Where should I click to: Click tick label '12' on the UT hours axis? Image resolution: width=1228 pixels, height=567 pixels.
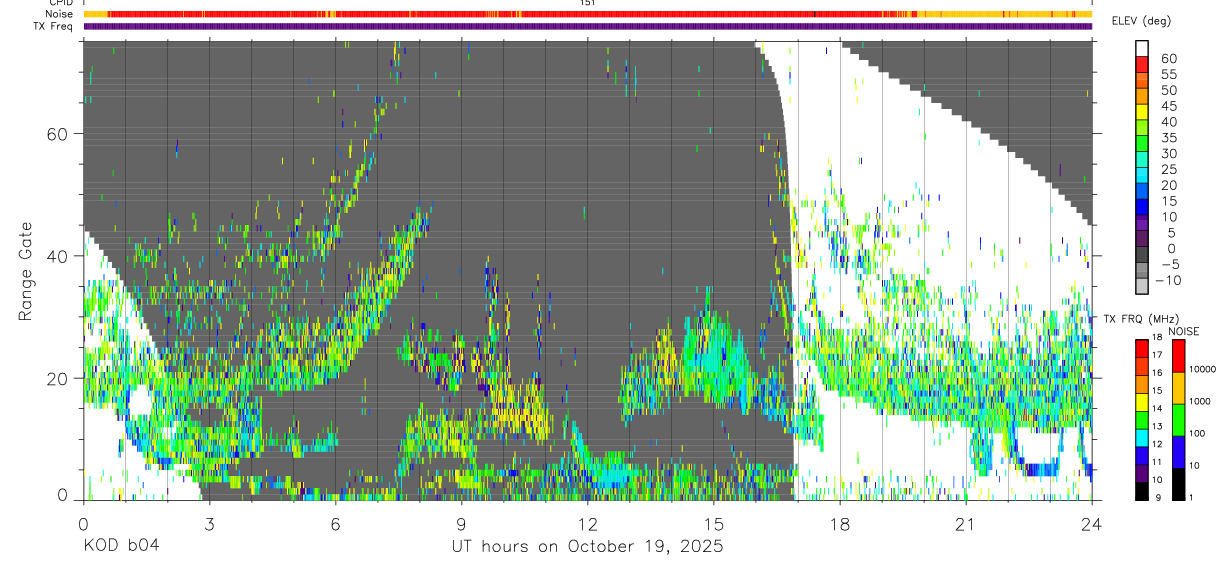pos(588,523)
